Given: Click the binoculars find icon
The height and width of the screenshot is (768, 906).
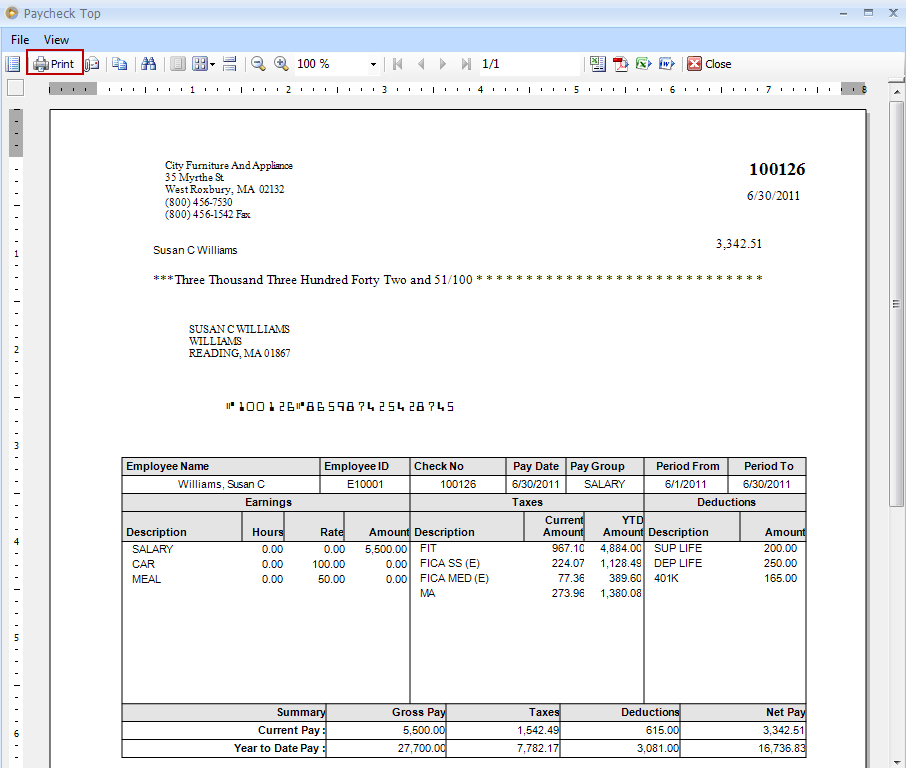Looking at the screenshot, I should pos(148,64).
